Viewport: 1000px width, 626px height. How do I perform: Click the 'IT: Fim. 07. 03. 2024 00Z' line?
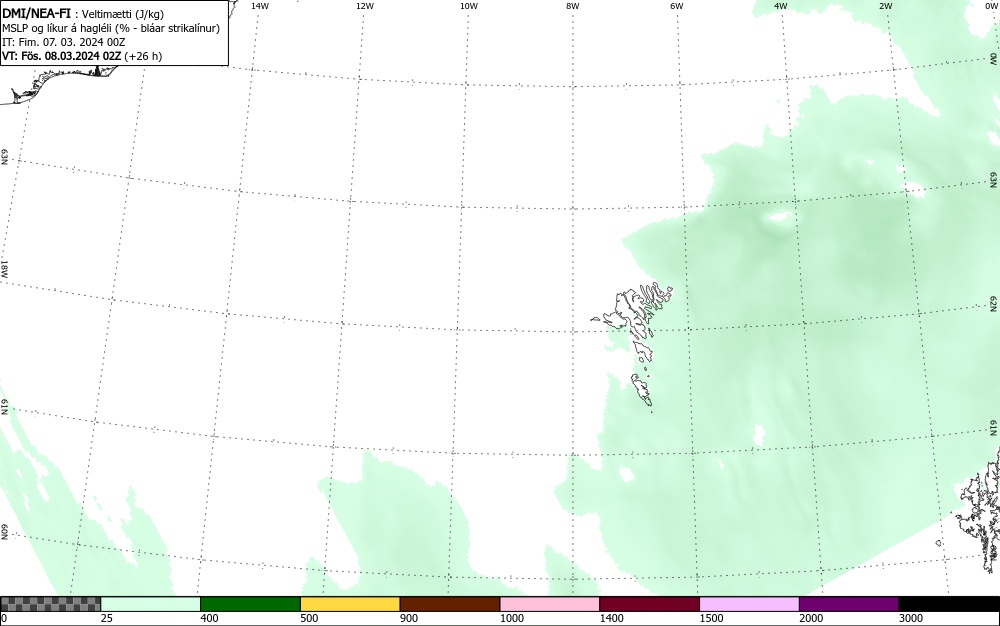point(64,42)
